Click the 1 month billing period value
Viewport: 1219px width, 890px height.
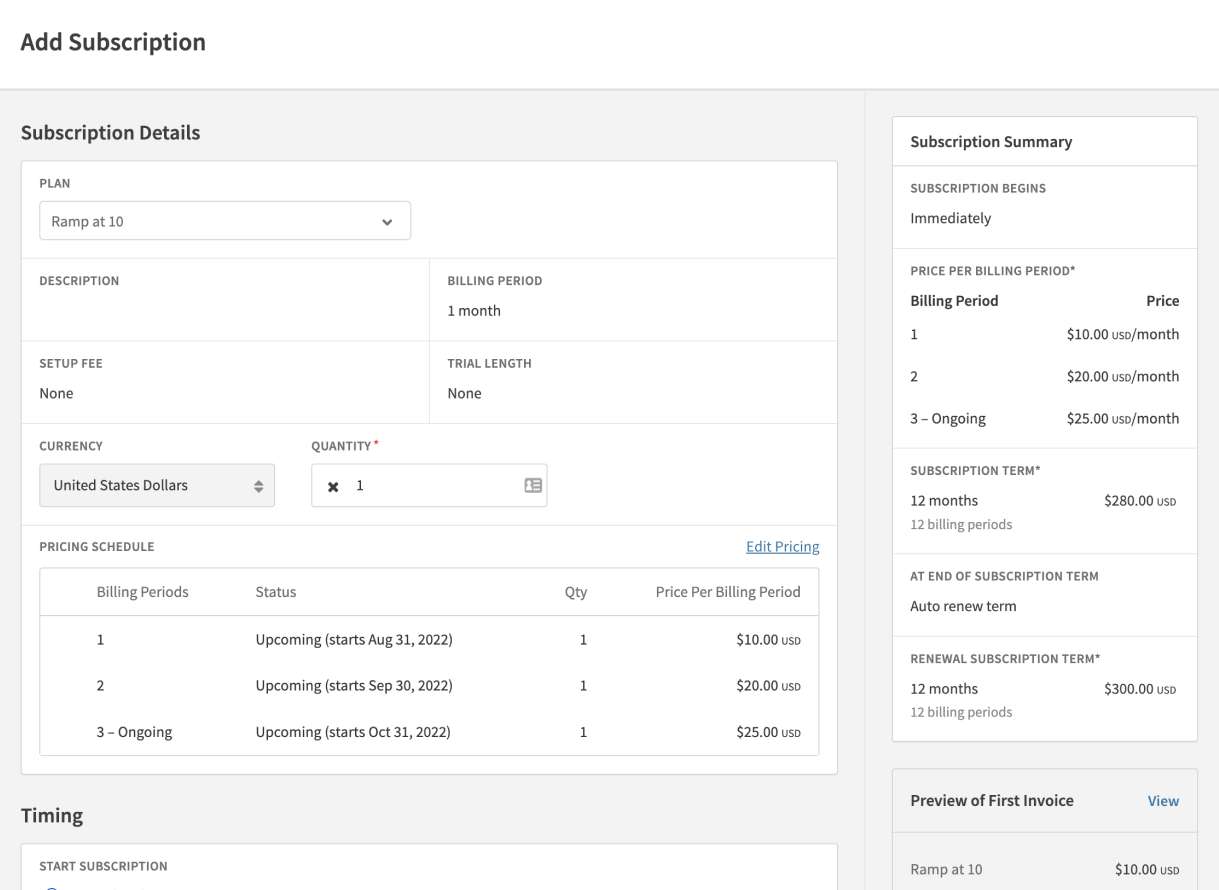coord(474,311)
